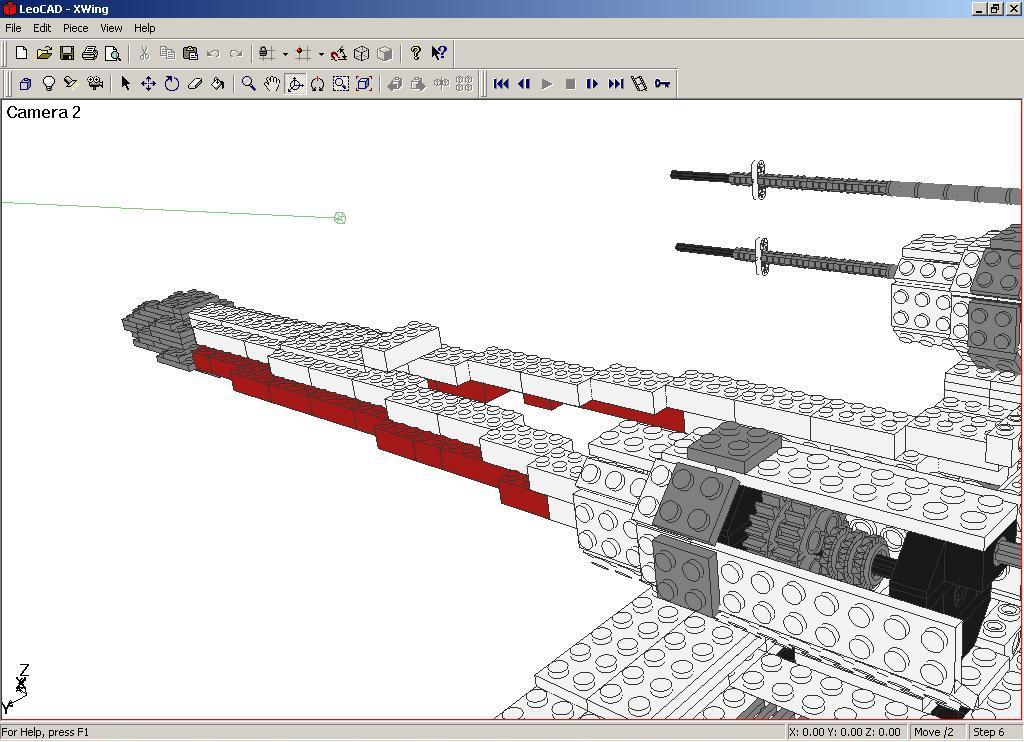Toggle the animation filmstrip mode
1024x742 pixels.
point(639,84)
